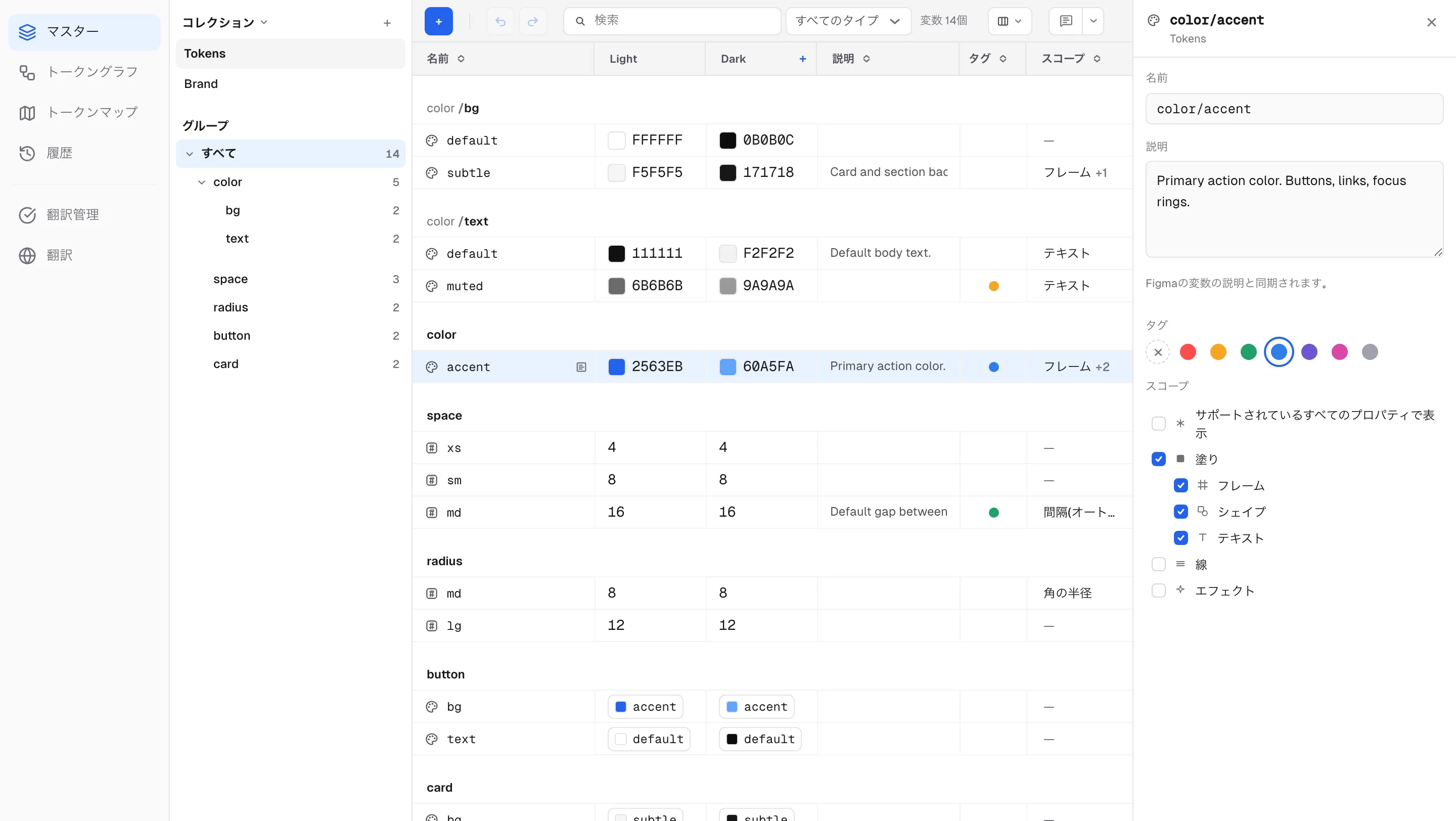
Task: Add a new collection with plus icon
Action: pos(387,23)
